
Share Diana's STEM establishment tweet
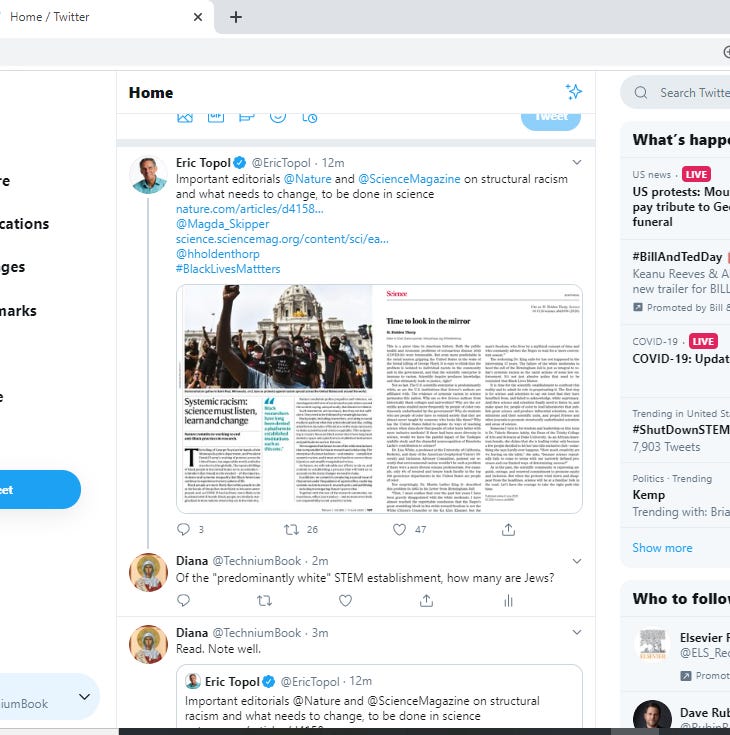(426, 600)
